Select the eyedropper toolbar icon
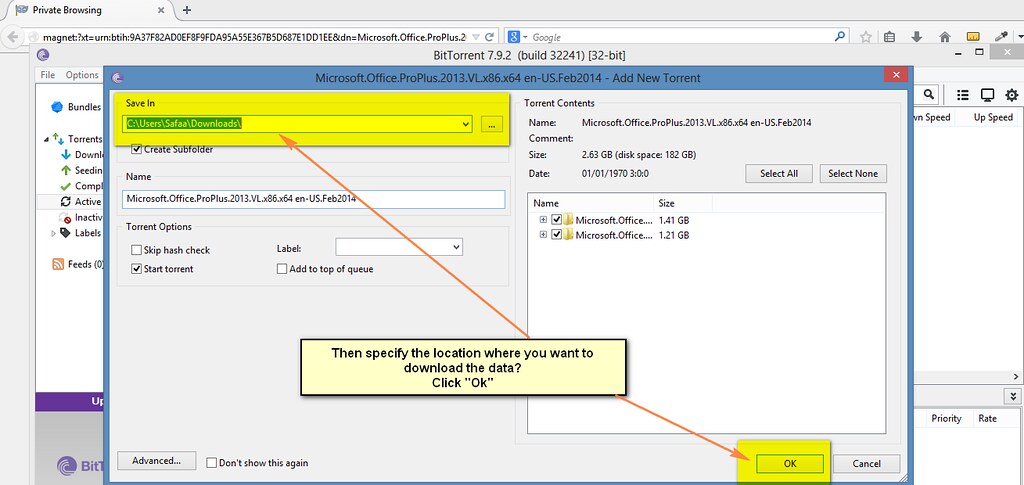The width and height of the screenshot is (1024, 485). (1000, 37)
